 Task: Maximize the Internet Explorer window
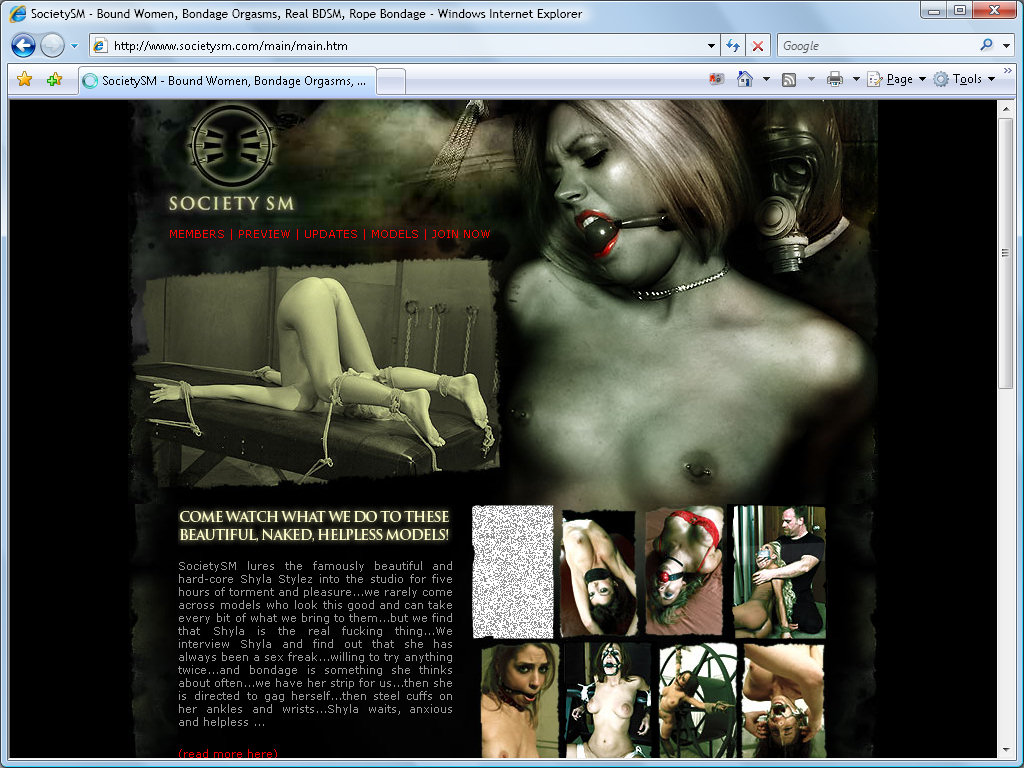[x=959, y=10]
